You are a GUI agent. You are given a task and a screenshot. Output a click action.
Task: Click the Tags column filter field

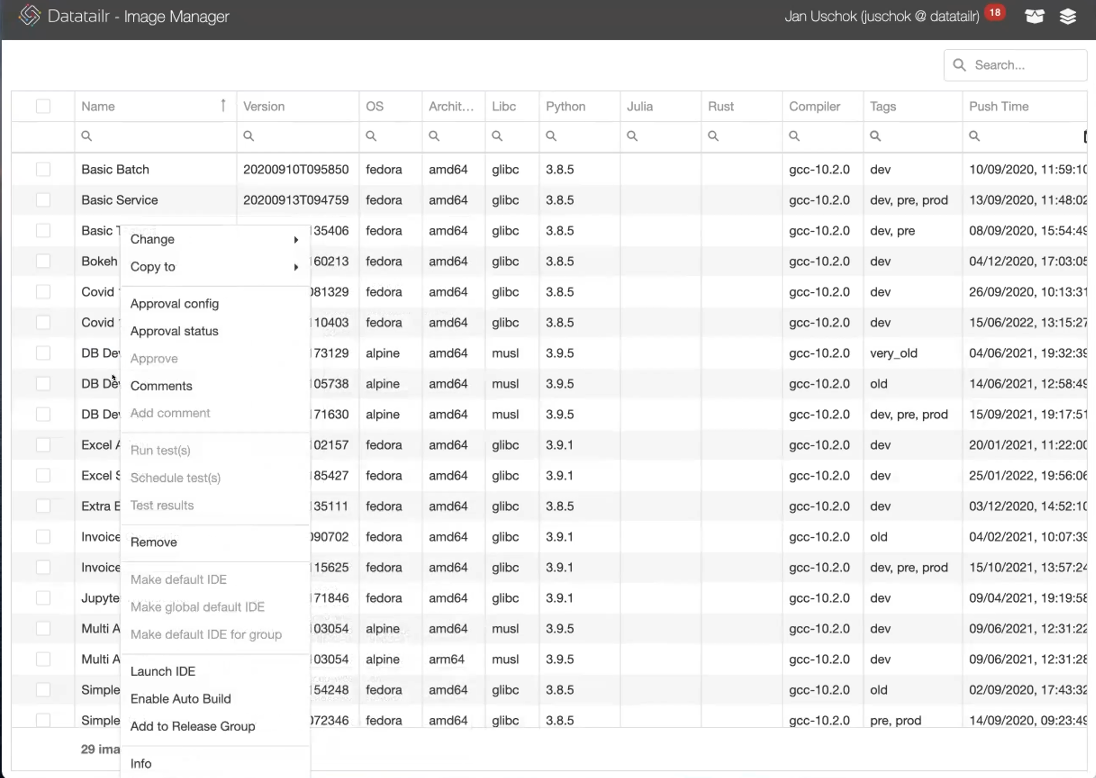point(913,136)
